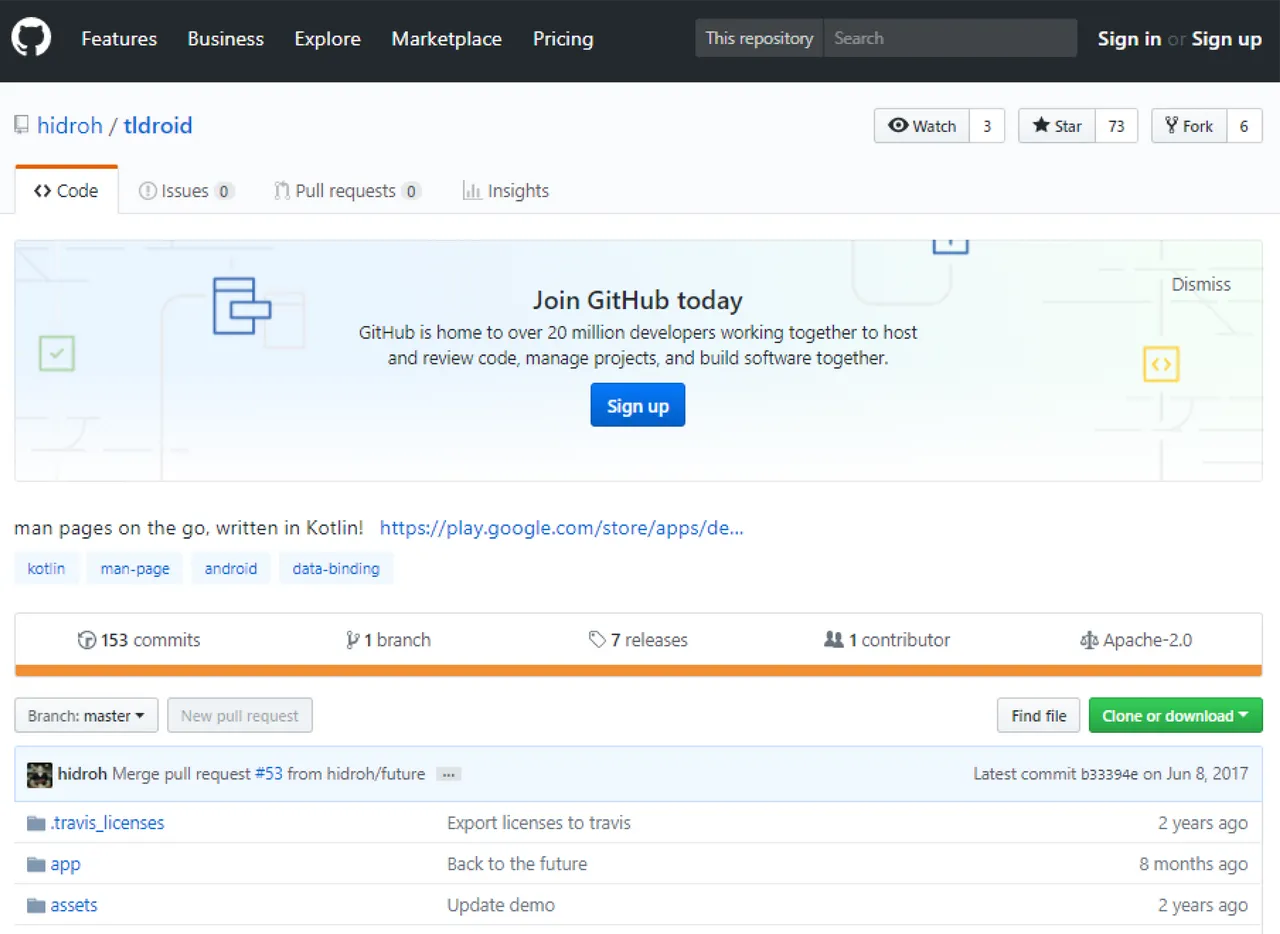Open the Back to the future commit message
The width and height of the screenshot is (1280, 934).
click(x=517, y=864)
